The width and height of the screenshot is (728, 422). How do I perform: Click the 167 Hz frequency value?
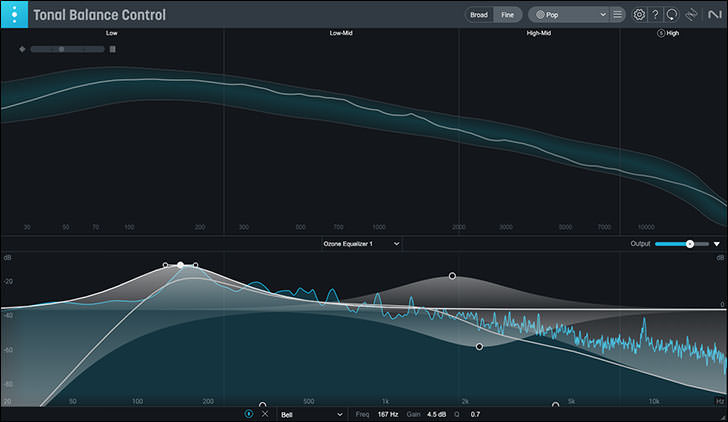[x=388, y=414]
